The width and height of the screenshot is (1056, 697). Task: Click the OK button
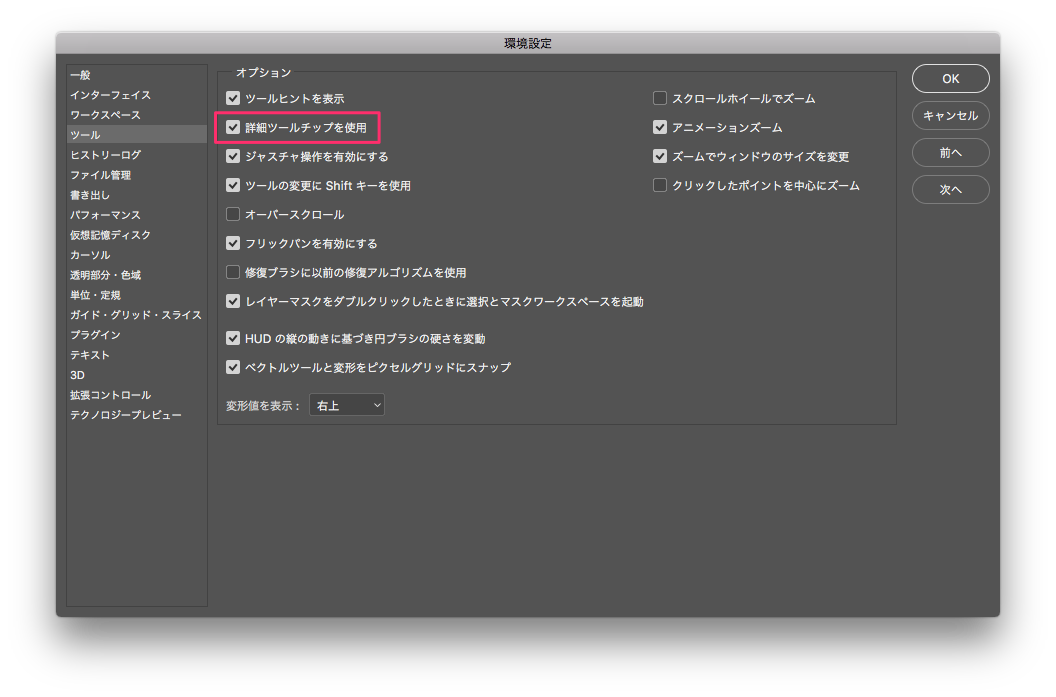pos(950,79)
